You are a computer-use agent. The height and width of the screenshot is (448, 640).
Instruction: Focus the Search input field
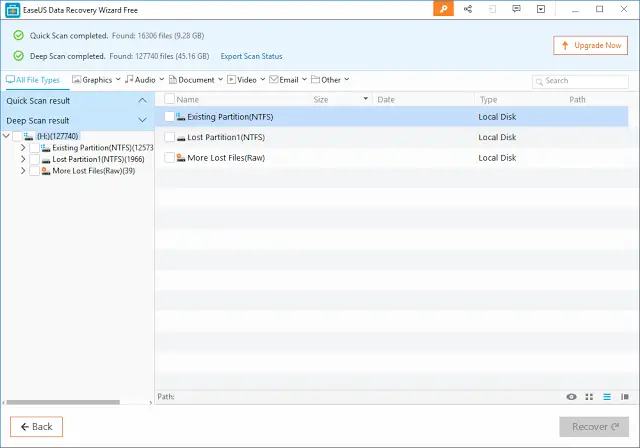(x=580, y=81)
